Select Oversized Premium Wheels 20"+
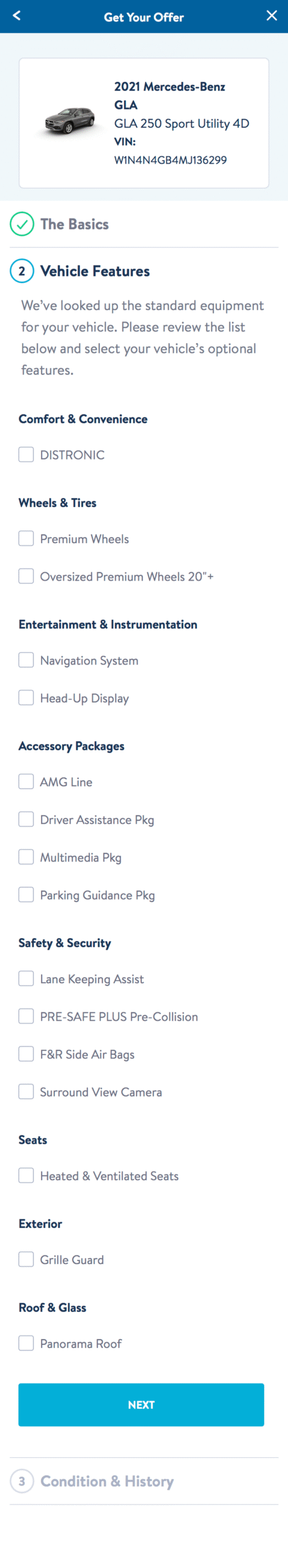Viewport: 288px width, 1568px height. (x=26, y=576)
